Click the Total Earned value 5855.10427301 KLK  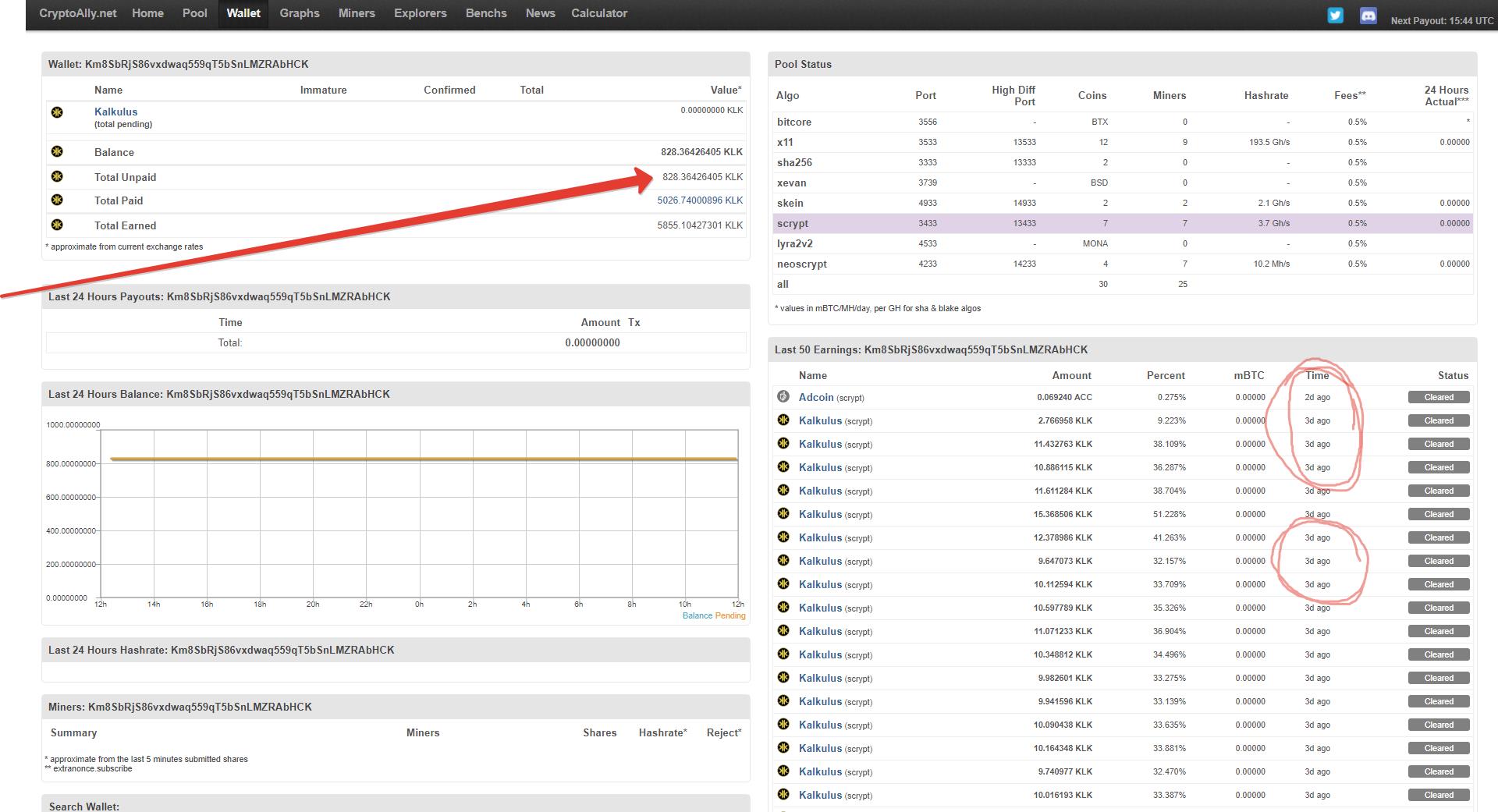(700, 225)
